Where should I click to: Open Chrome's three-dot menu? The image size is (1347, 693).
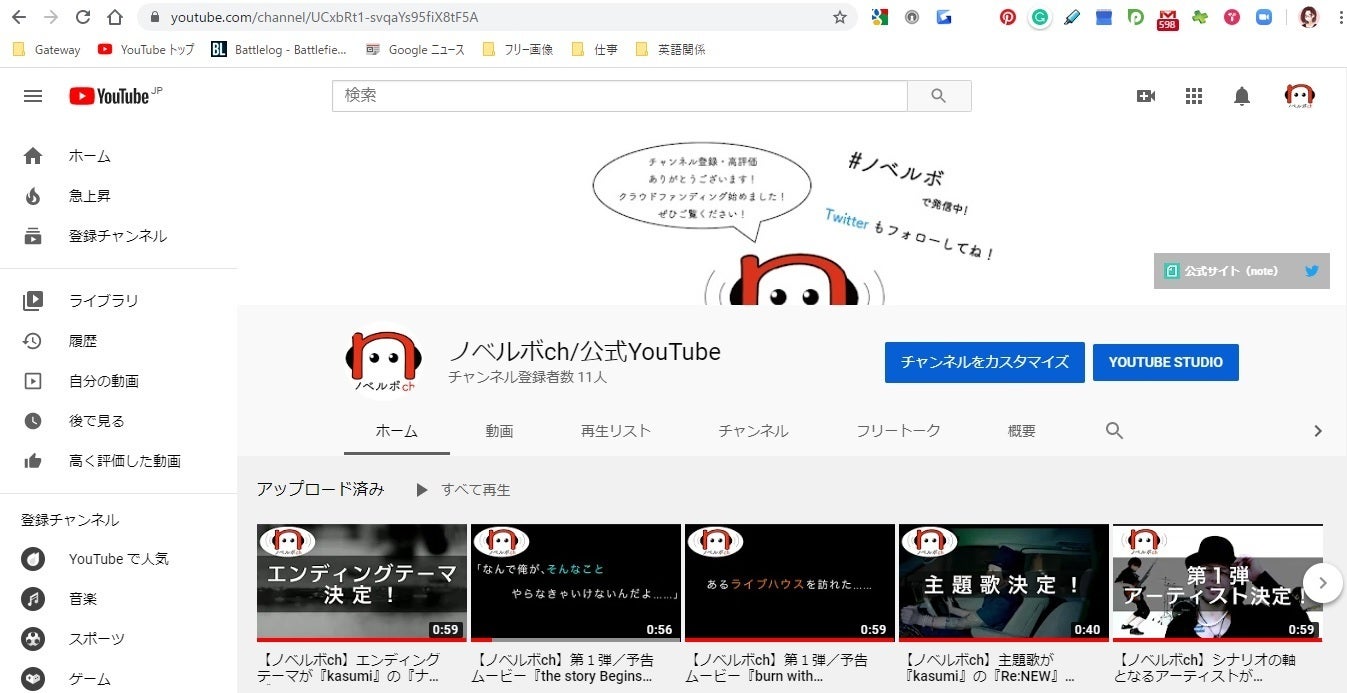[1339, 17]
